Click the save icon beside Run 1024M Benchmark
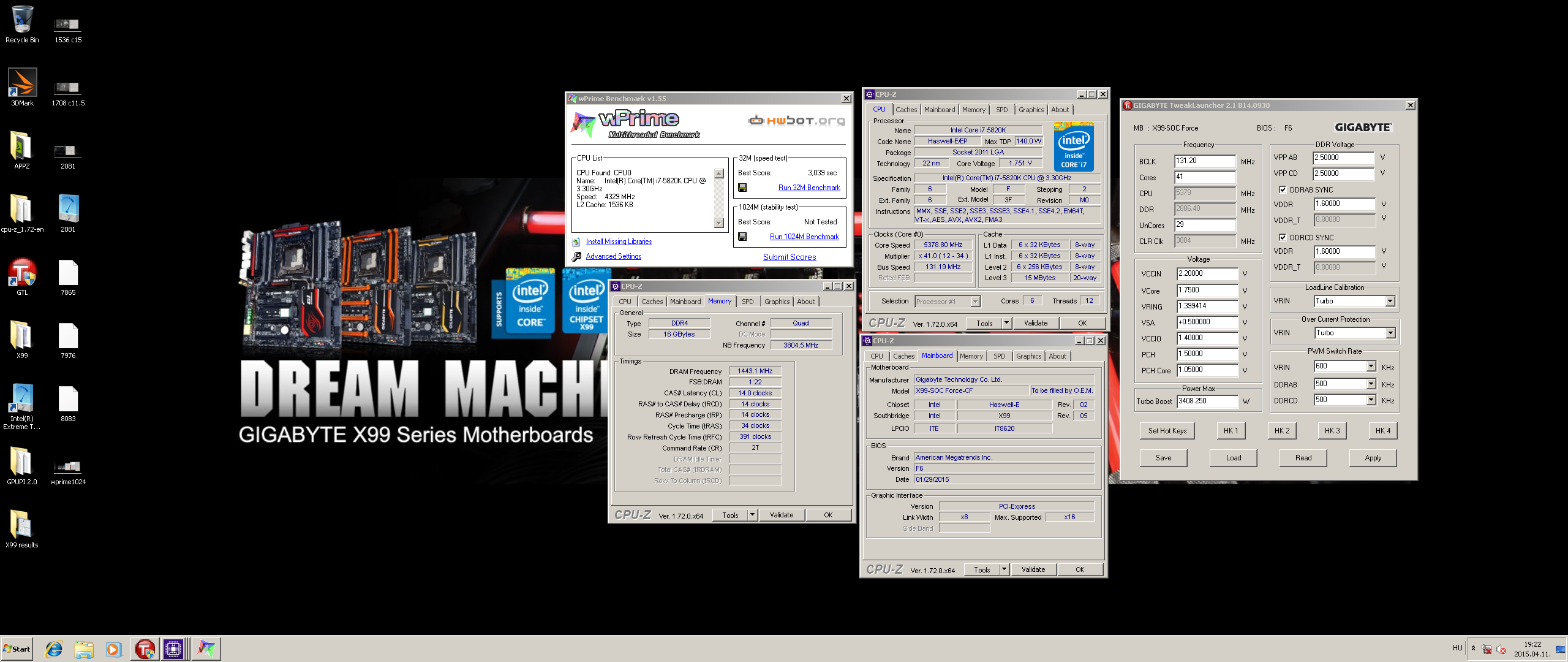Viewport: 1568px width, 662px height. tap(742, 237)
